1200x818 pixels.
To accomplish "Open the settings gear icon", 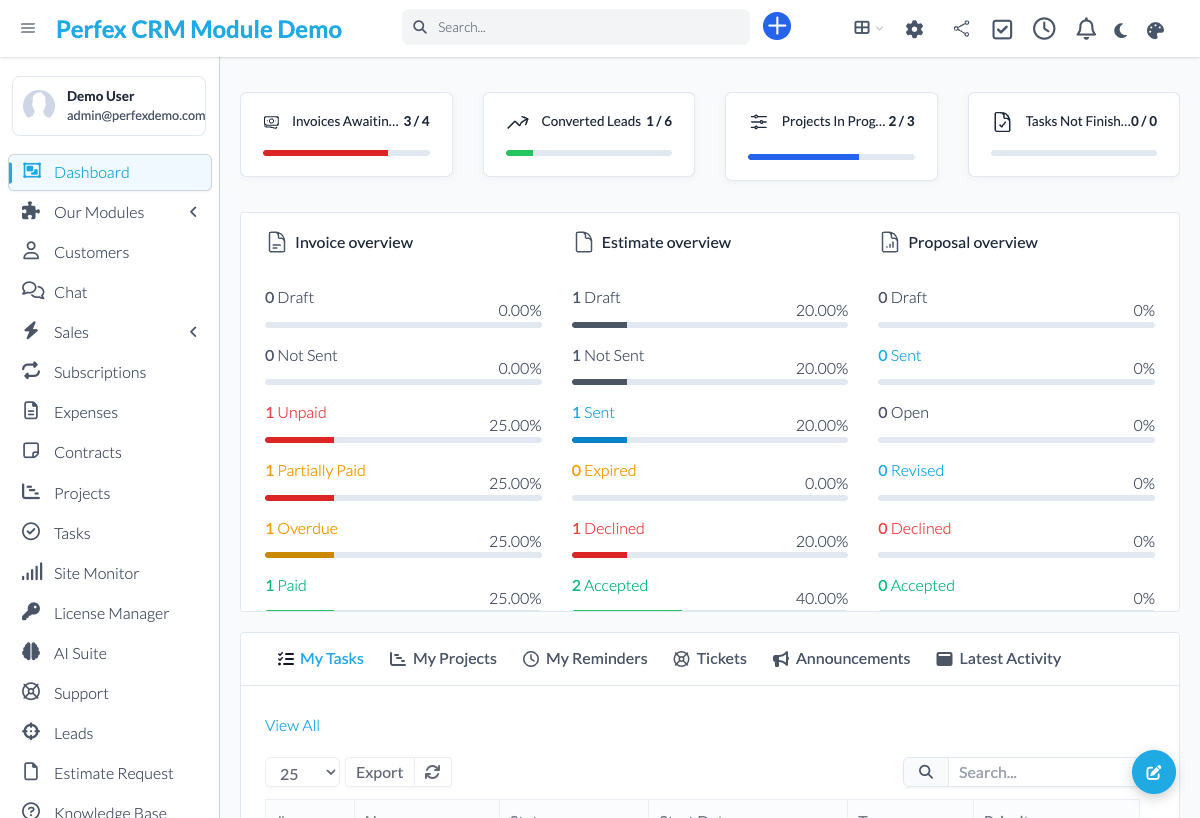I will (x=914, y=29).
